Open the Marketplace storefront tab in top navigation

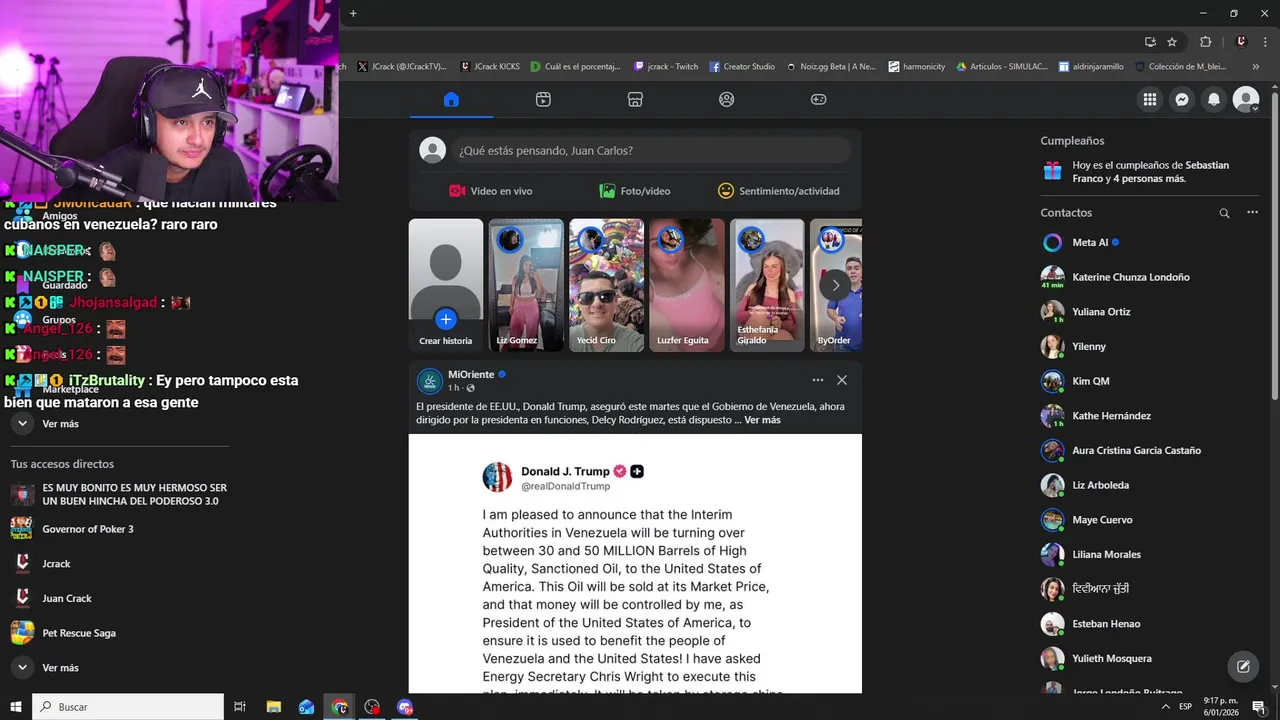[635, 99]
